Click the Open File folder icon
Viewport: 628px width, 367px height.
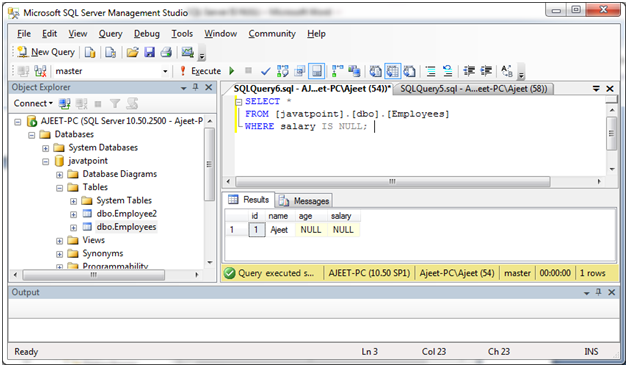(133, 52)
